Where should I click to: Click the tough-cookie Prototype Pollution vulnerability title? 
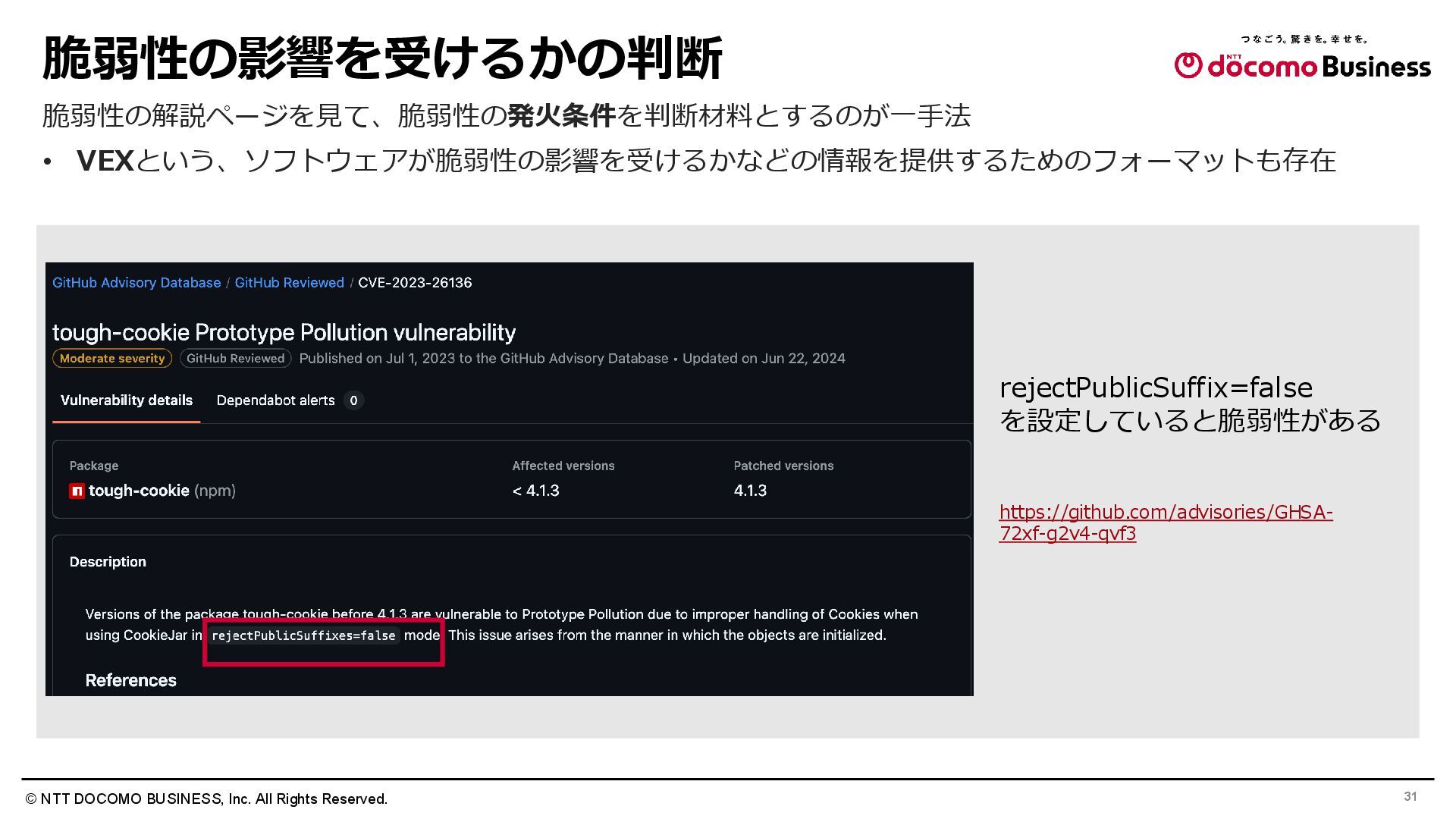[x=284, y=332]
